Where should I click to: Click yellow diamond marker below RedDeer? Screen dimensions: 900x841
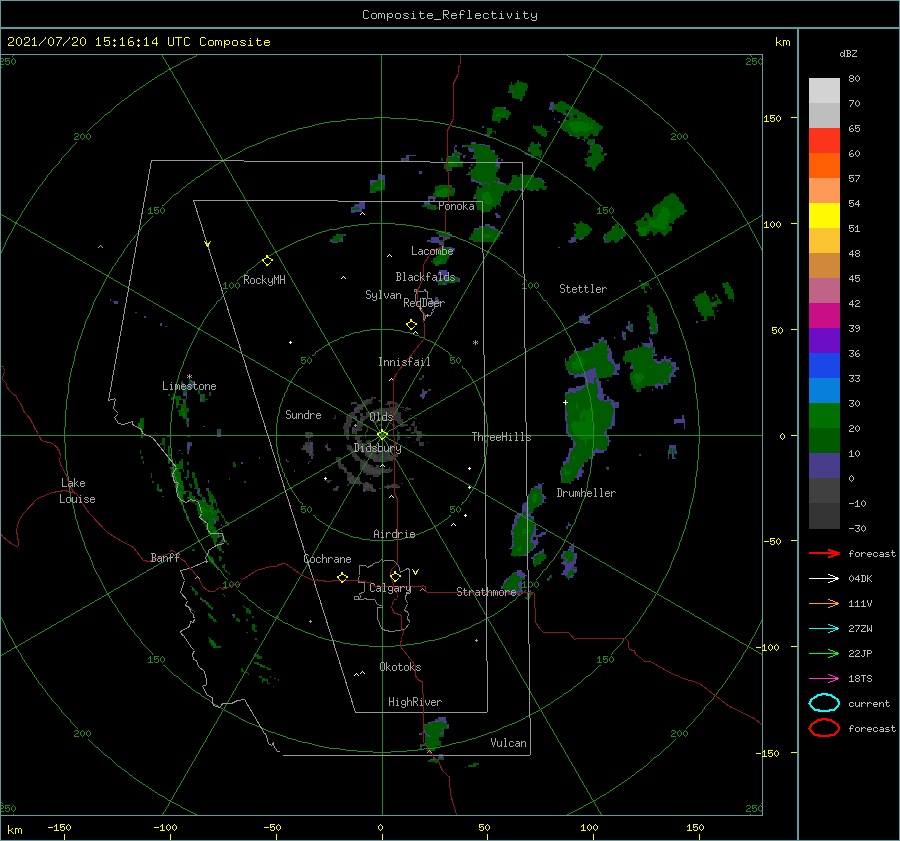pos(411,325)
